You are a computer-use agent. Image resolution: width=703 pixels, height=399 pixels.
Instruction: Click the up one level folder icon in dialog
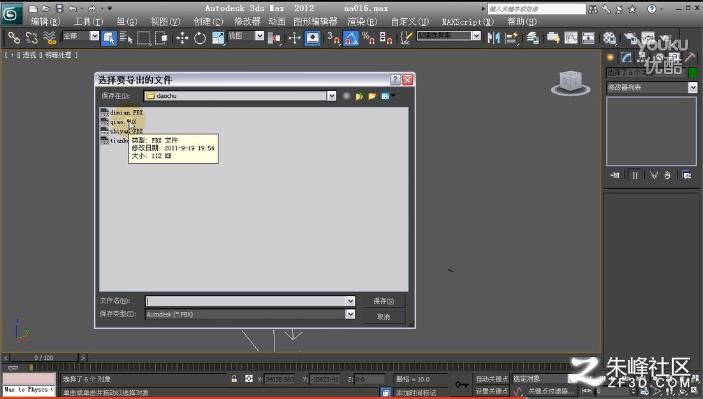click(x=359, y=96)
